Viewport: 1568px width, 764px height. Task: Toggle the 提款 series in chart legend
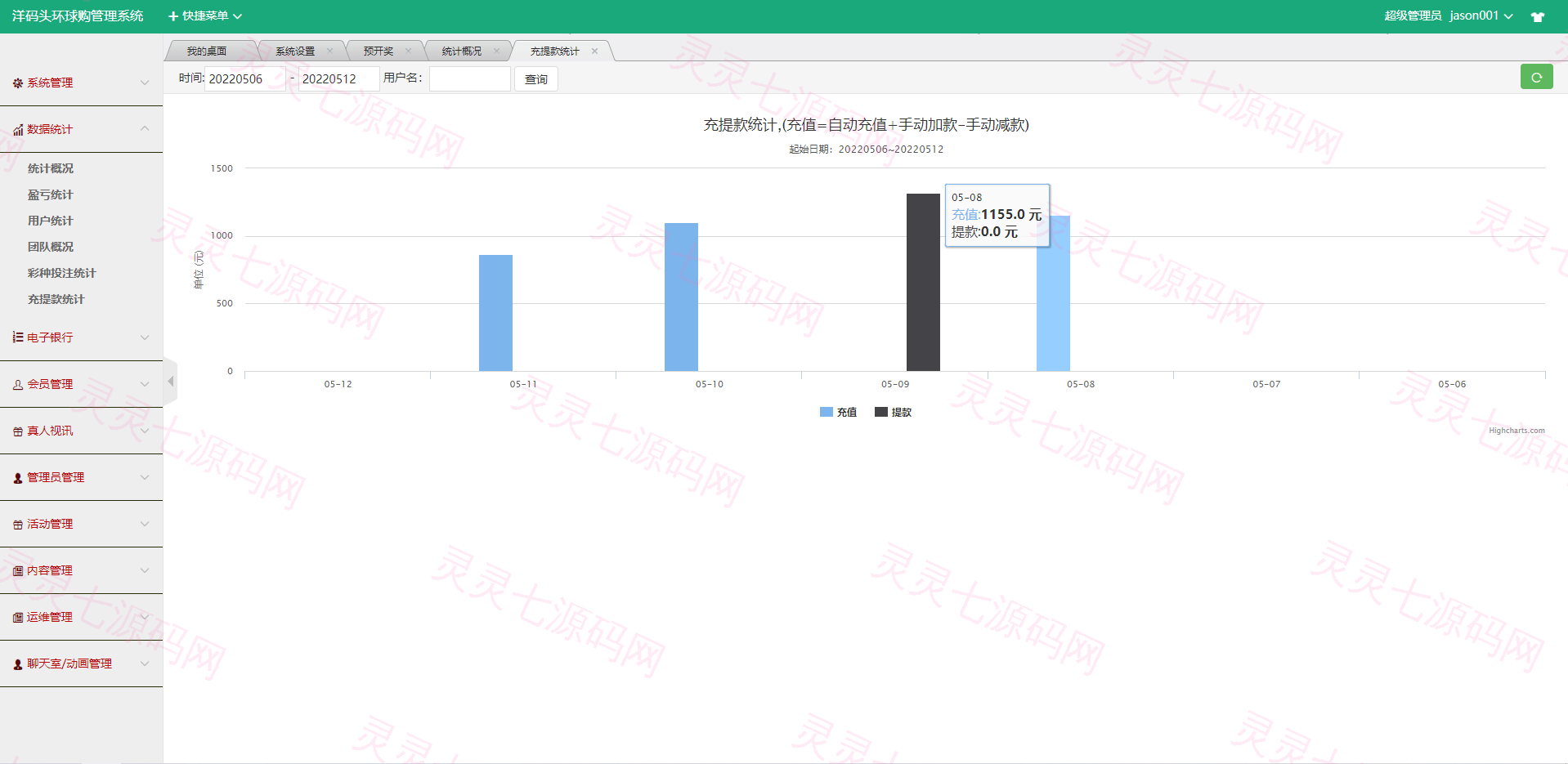coord(893,412)
